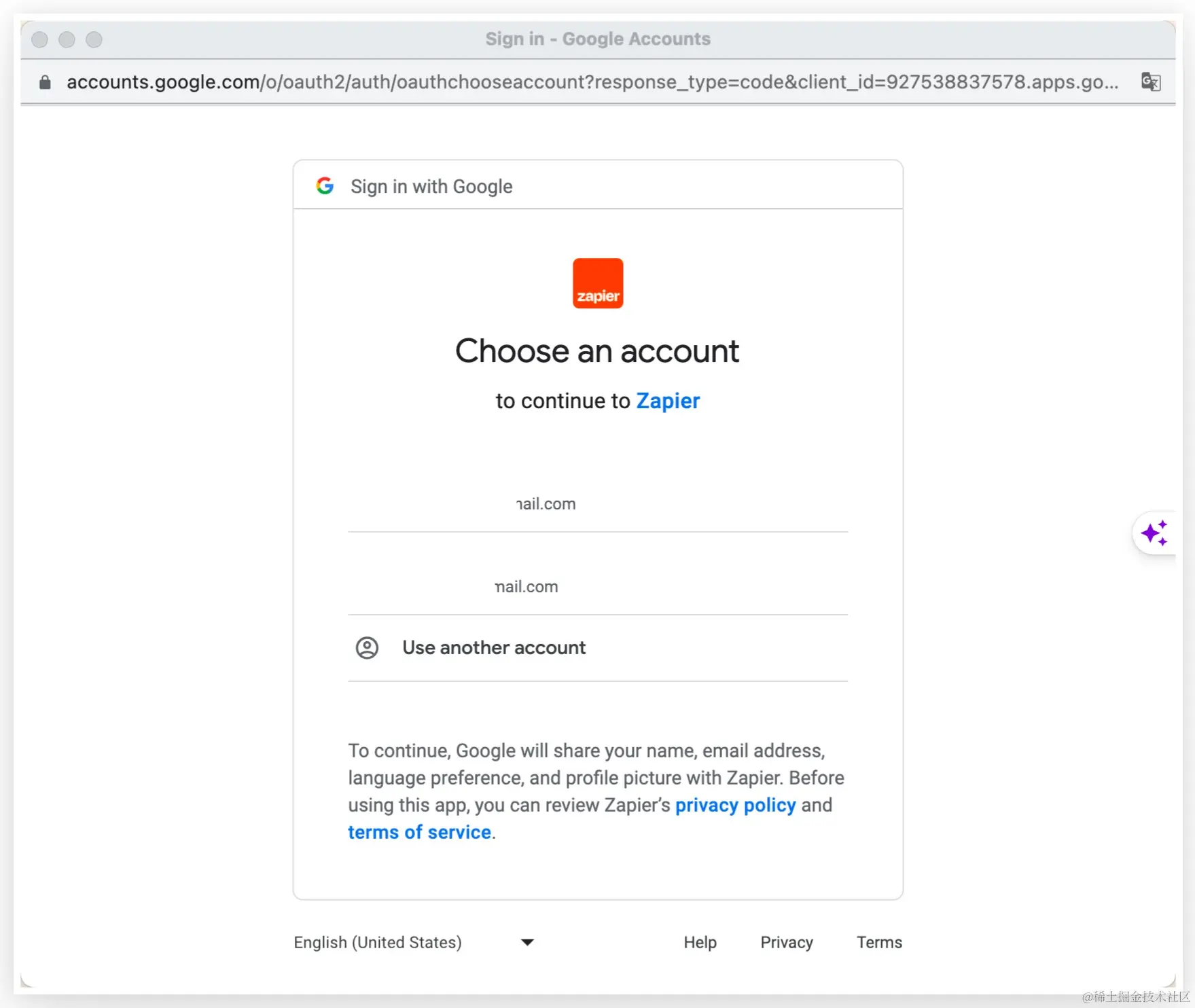Click the 'Sign in with Google' header text

coord(431,186)
